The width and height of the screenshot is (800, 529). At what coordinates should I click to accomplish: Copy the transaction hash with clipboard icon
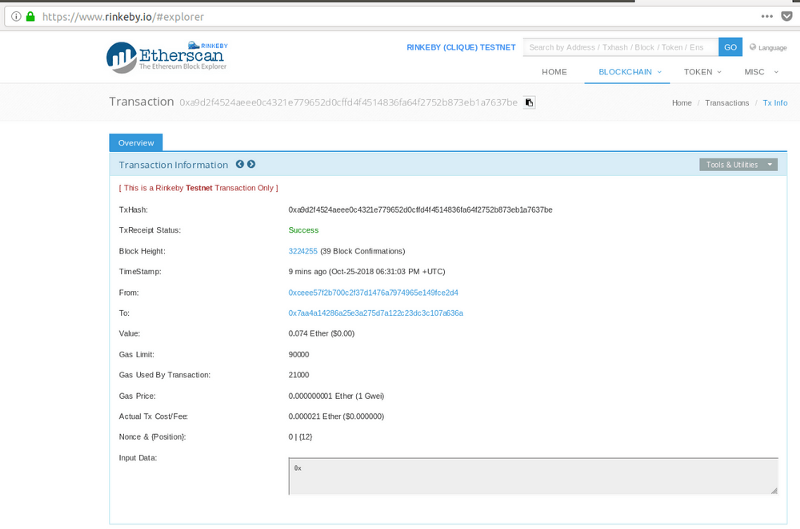(x=529, y=103)
